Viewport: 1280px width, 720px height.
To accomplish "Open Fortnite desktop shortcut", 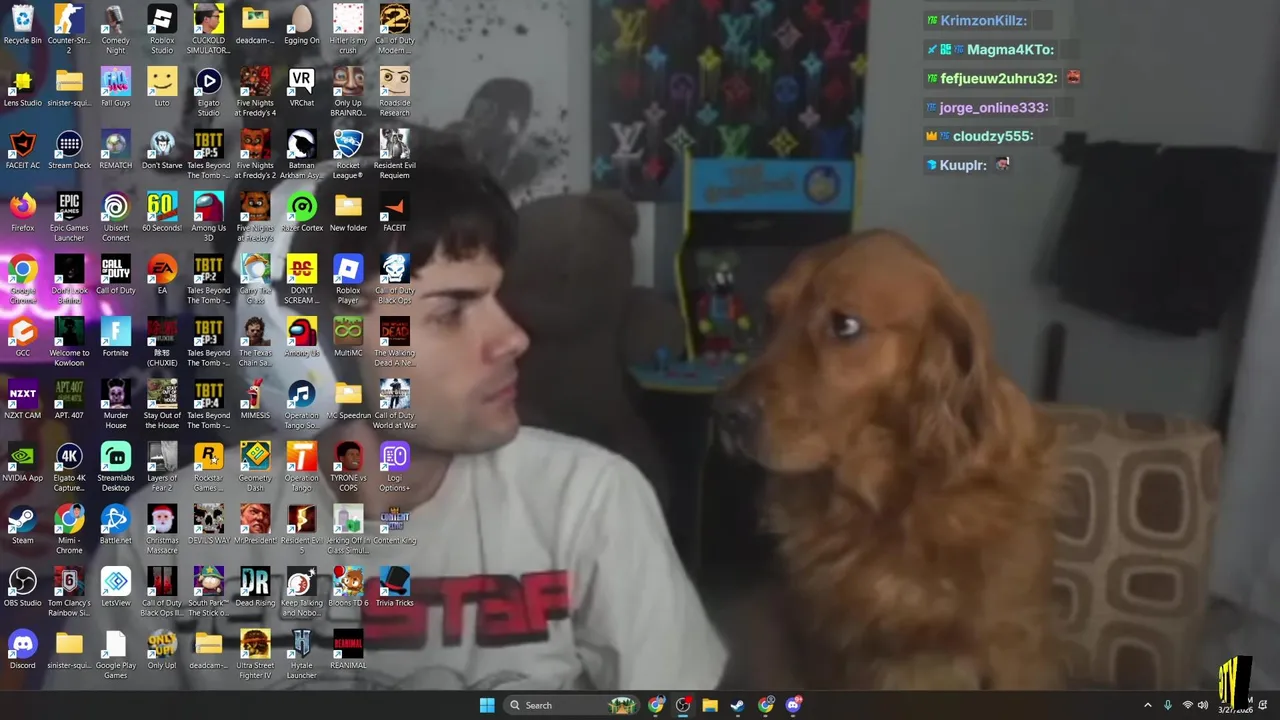I will tap(115, 337).
